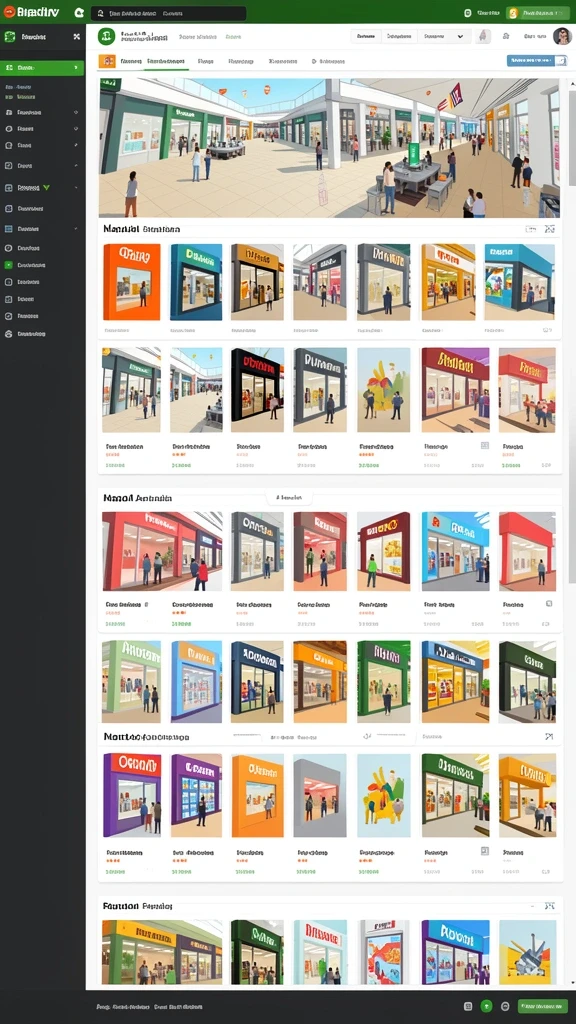Select the green-underlined active tab
Image resolution: width=576 pixels, height=1024 pixels.
coord(166,61)
